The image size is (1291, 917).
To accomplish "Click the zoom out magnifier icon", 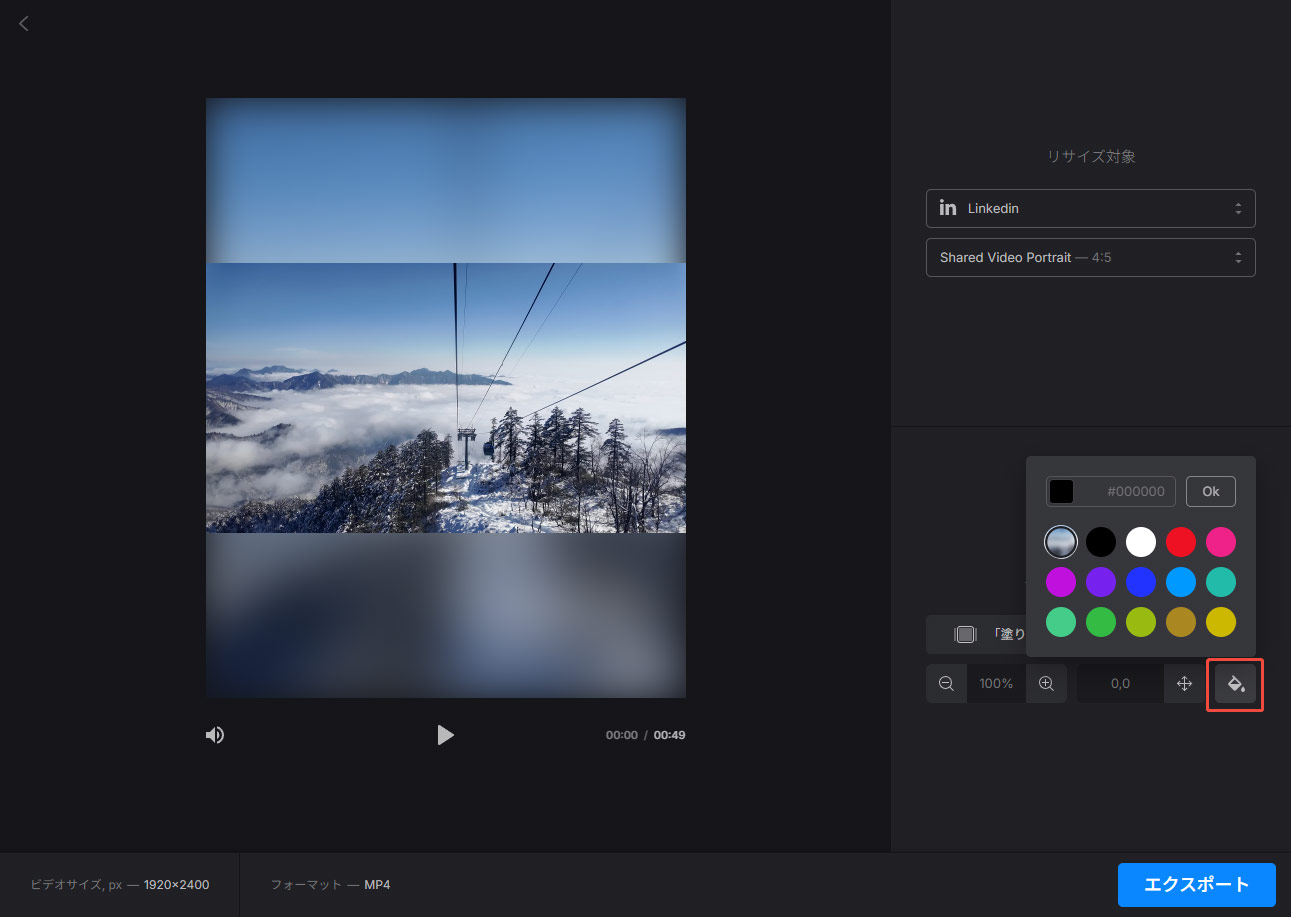I will 946,684.
